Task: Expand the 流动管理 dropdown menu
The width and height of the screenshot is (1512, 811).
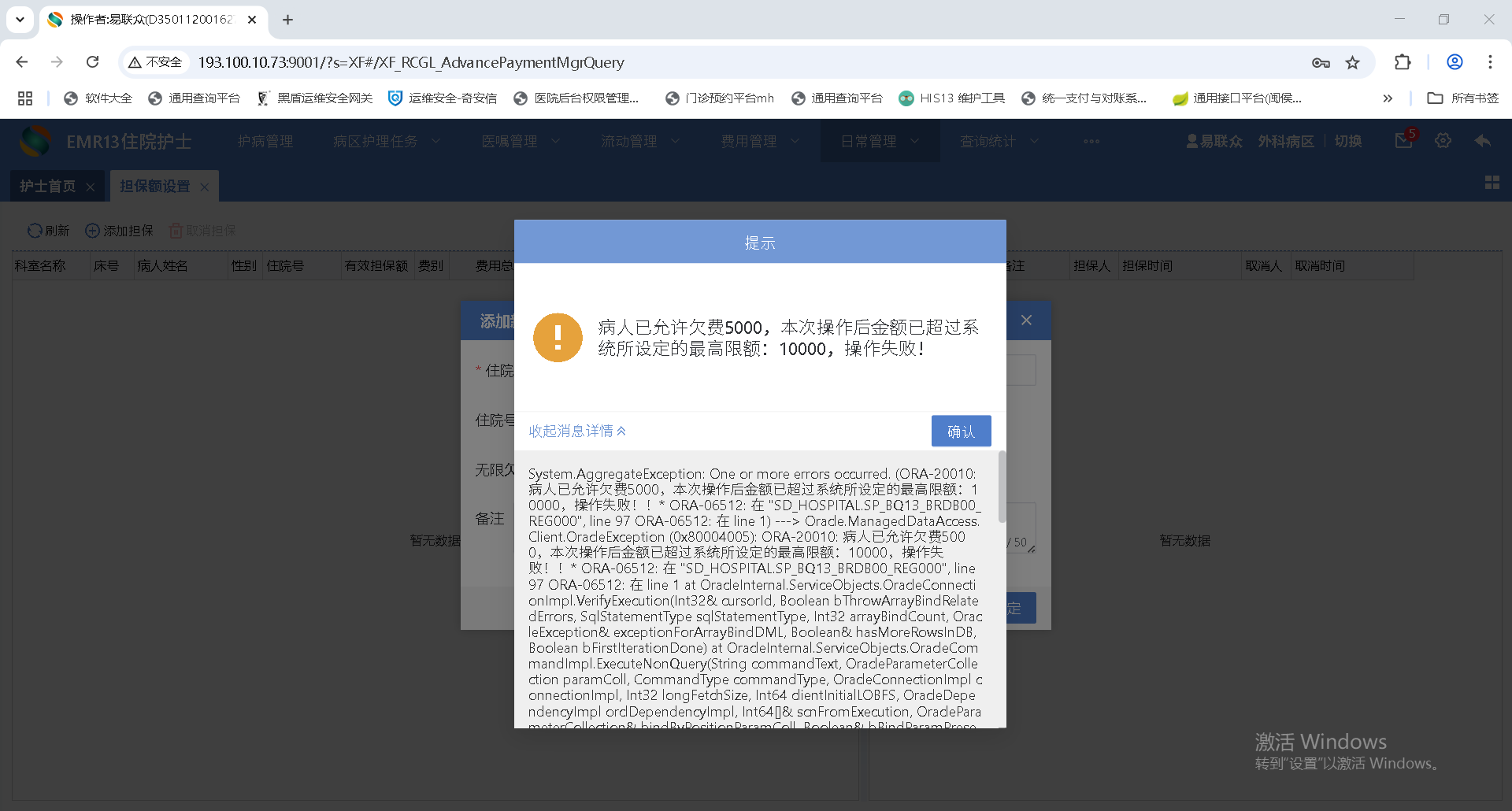Action: tap(639, 141)
